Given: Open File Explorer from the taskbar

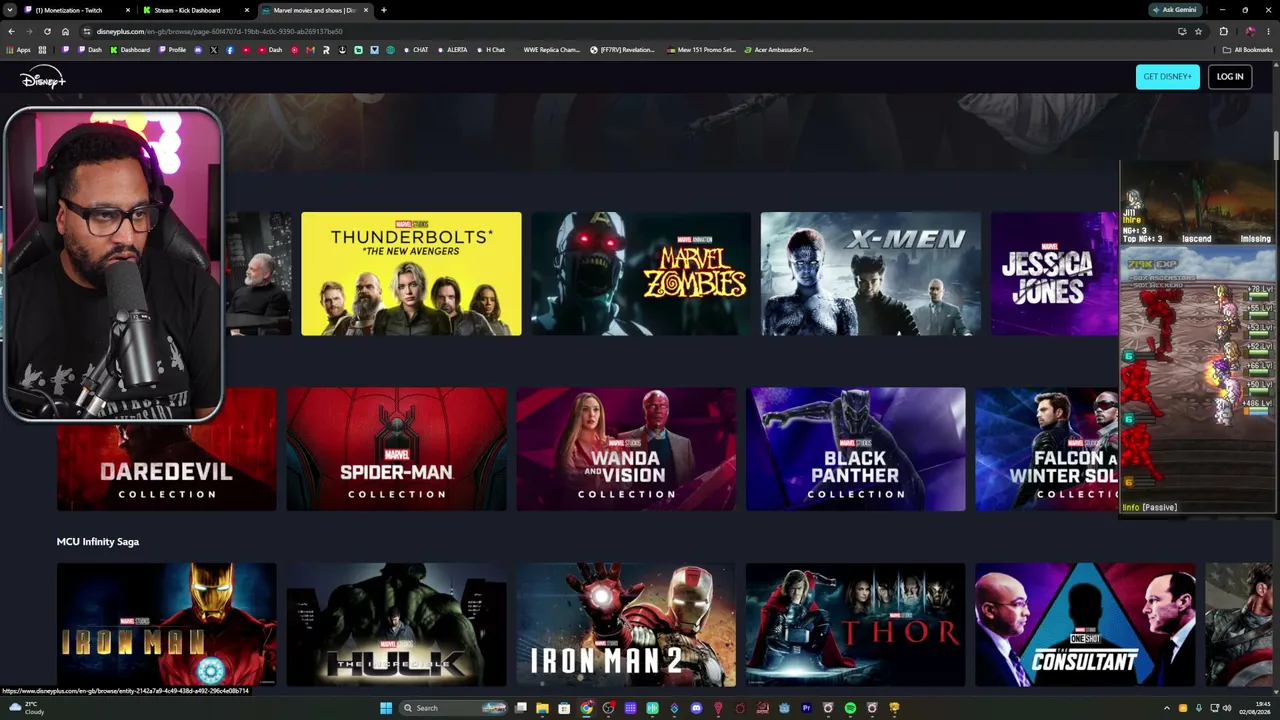Looking at the screenshot, I should tap(542, 708).
